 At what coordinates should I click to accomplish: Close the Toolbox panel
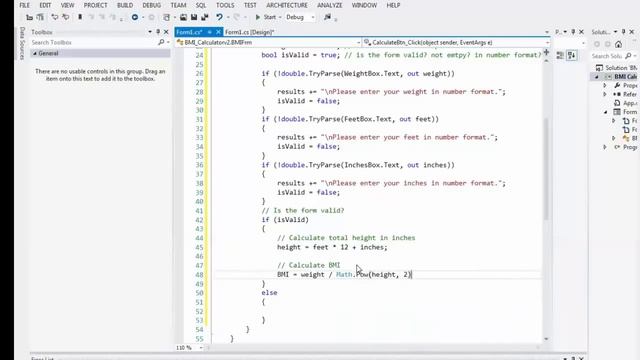tap(166, 32)
